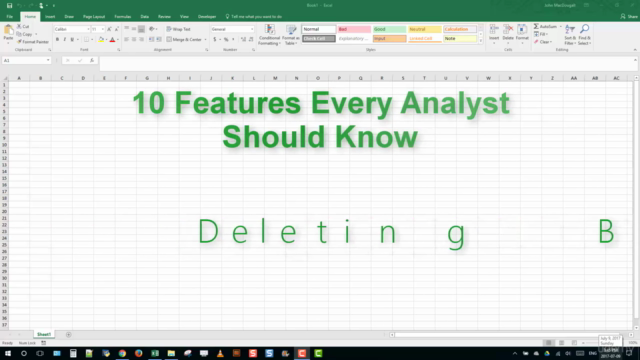Open the Name Box dropdown arrow

pos(48,60)
